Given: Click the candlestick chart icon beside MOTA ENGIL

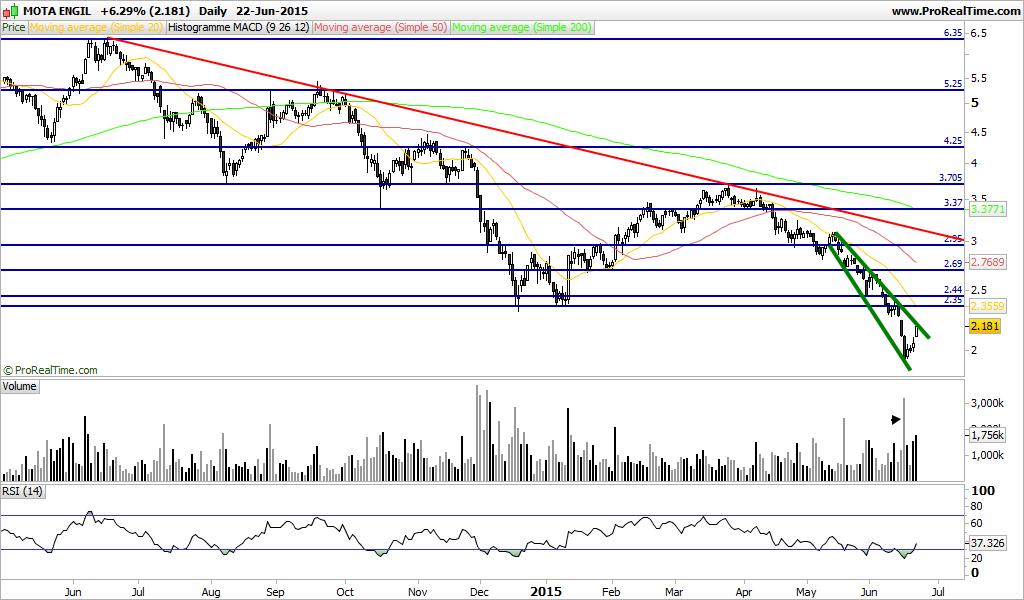Looking at the screenshot, I should [x=11, y=11].
